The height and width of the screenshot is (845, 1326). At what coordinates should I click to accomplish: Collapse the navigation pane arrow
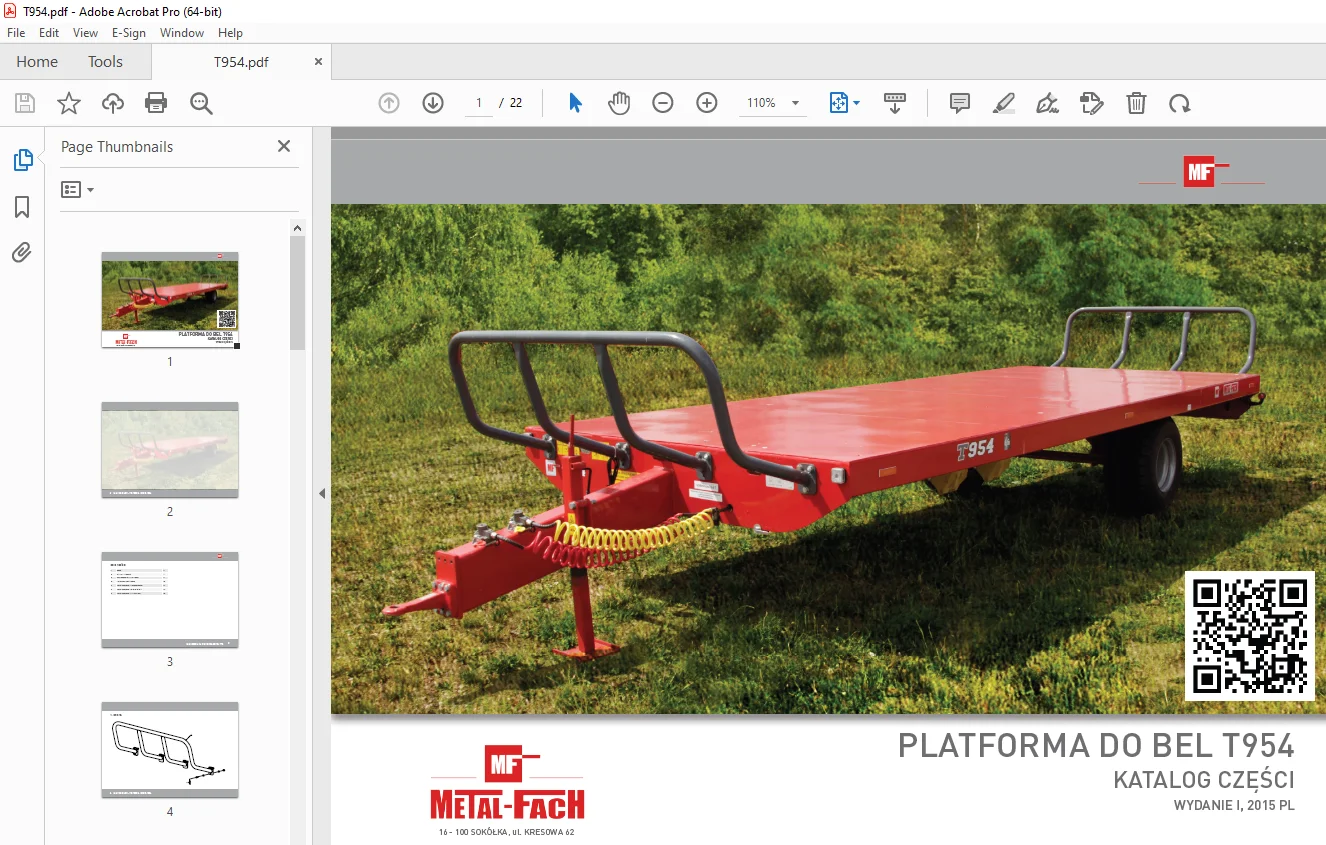point(322,493)
